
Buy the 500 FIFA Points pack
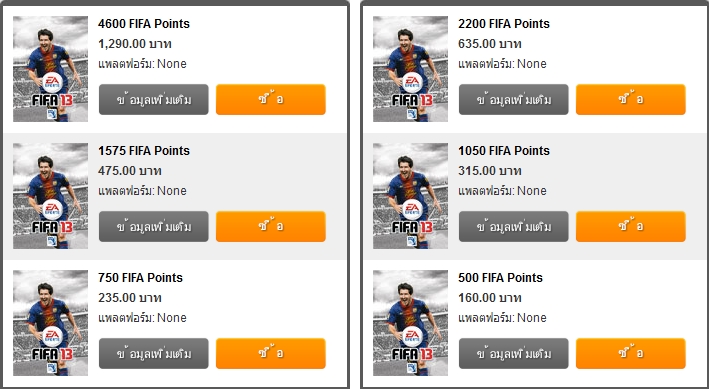point(631,354)
